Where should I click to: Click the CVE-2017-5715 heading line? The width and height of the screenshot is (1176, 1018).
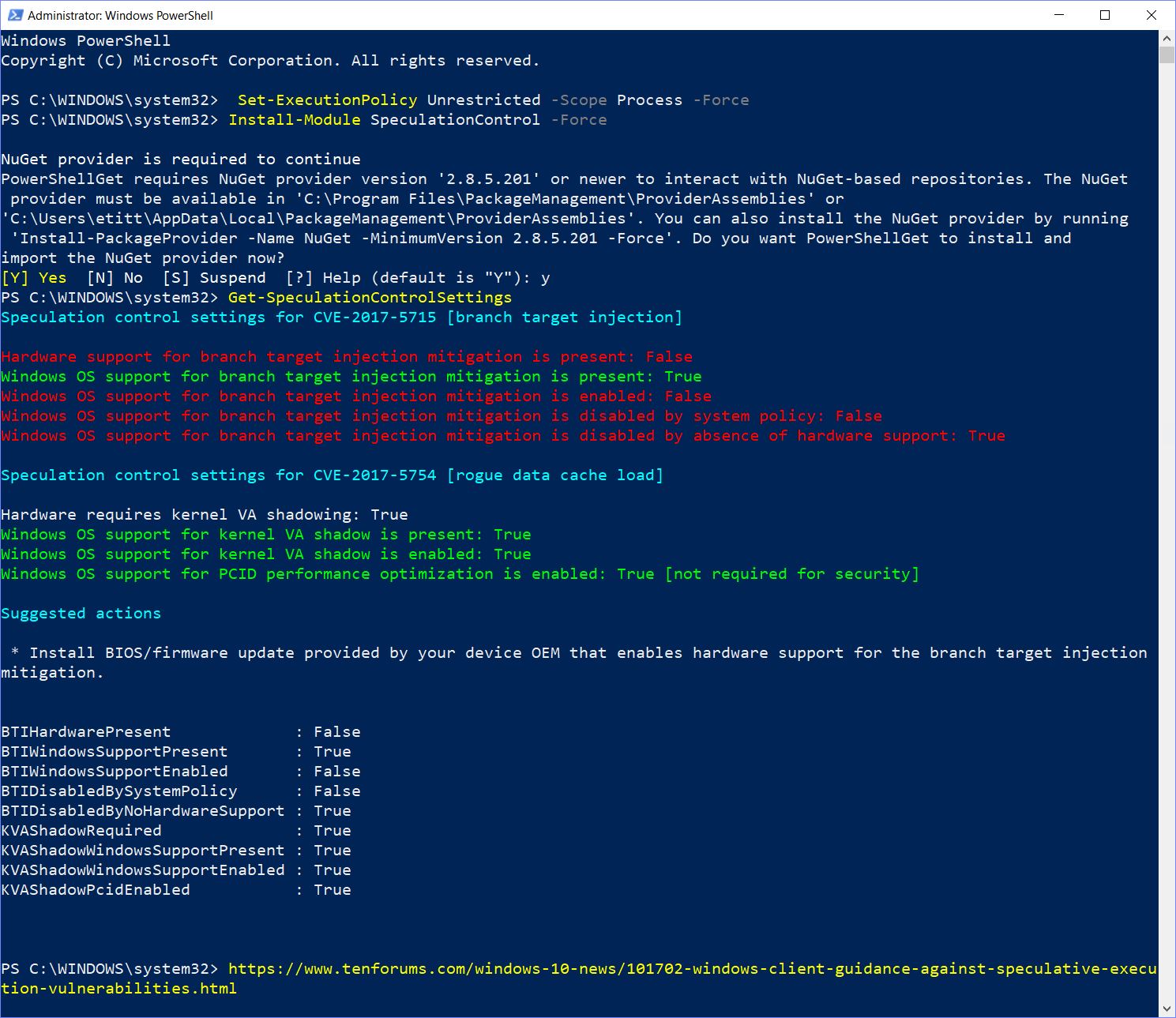tap(341, 317)
